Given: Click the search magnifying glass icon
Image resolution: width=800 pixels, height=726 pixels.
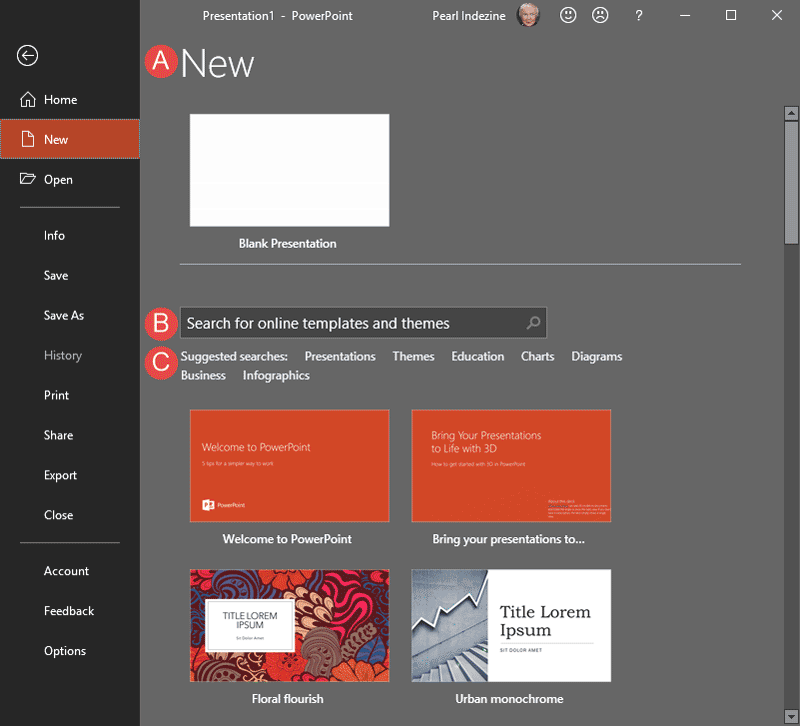Looking at the screenshot, I should point(535,323).
